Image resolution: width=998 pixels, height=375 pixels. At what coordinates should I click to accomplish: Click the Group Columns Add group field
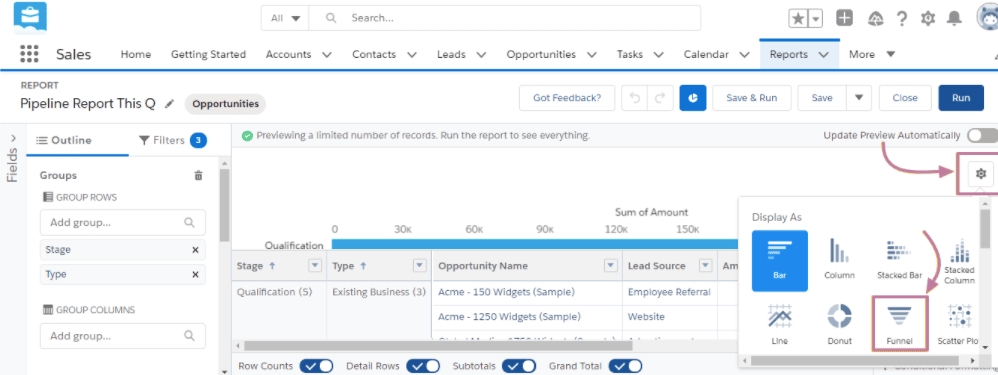coord(123,336)
